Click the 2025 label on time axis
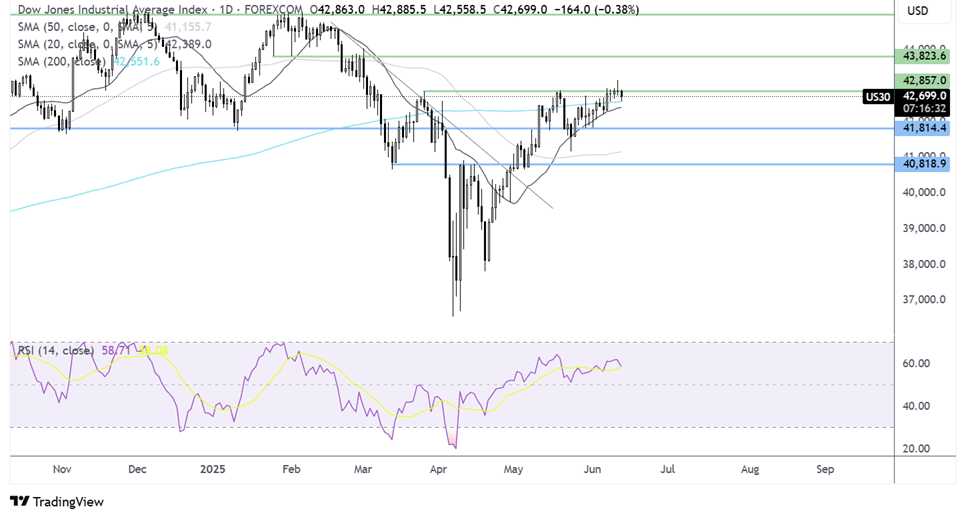Image resolution: width=966 pixels, height=519 pixels. pyautogui.click(x=213, y=470)
